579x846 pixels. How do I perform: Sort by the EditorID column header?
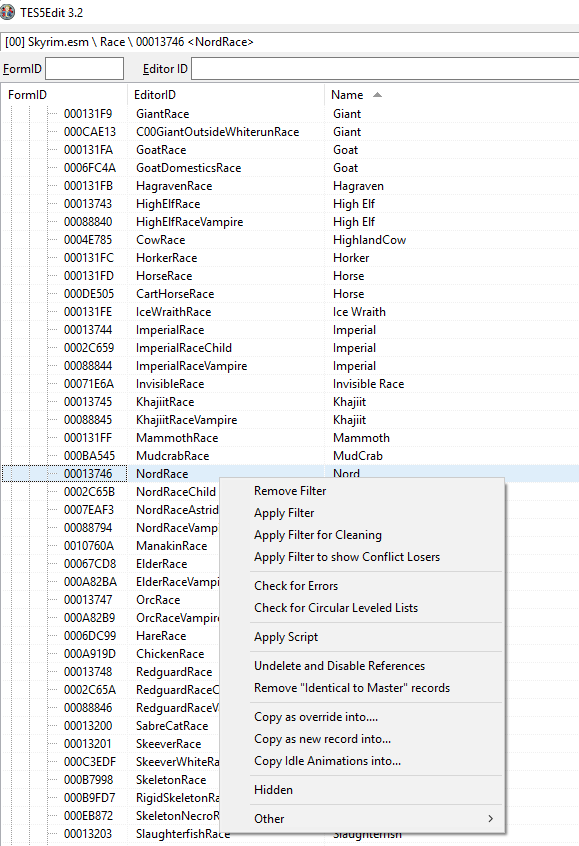155,95
